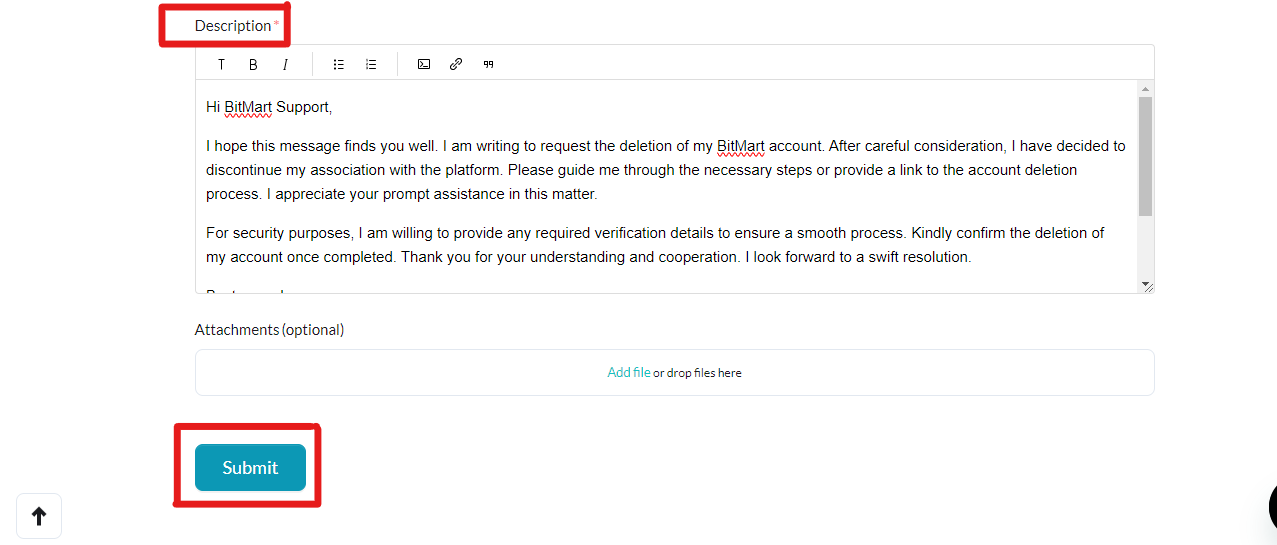The width and height of the screenshot is (1277, 545).
Task: Click the 'or drop files here' text
Action: coord(698,373)
